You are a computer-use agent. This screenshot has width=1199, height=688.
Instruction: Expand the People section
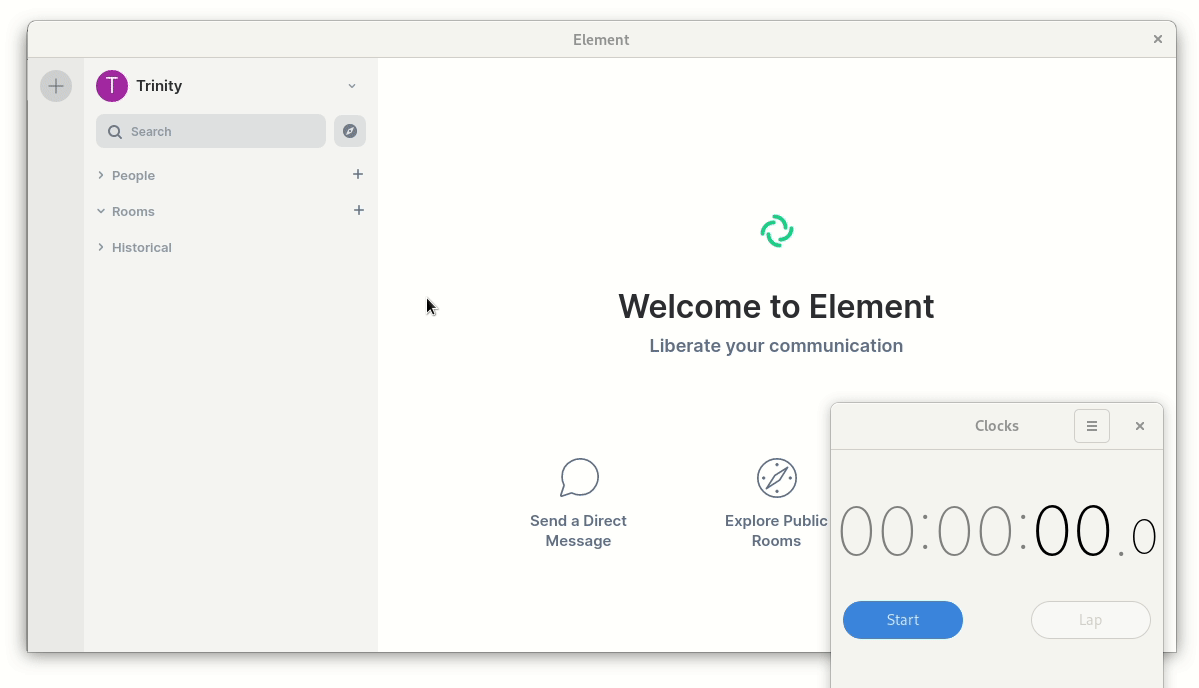(x=101, y=175)
